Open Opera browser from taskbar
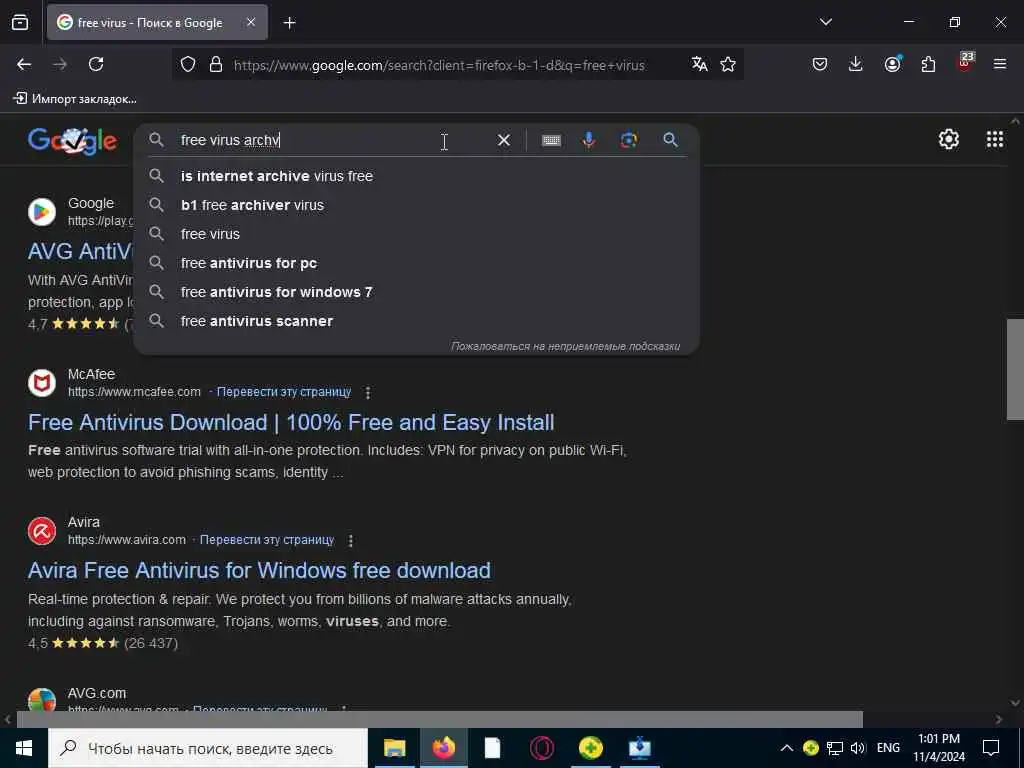Screen dimensions: 1024x768 click(x=541, y=748)
